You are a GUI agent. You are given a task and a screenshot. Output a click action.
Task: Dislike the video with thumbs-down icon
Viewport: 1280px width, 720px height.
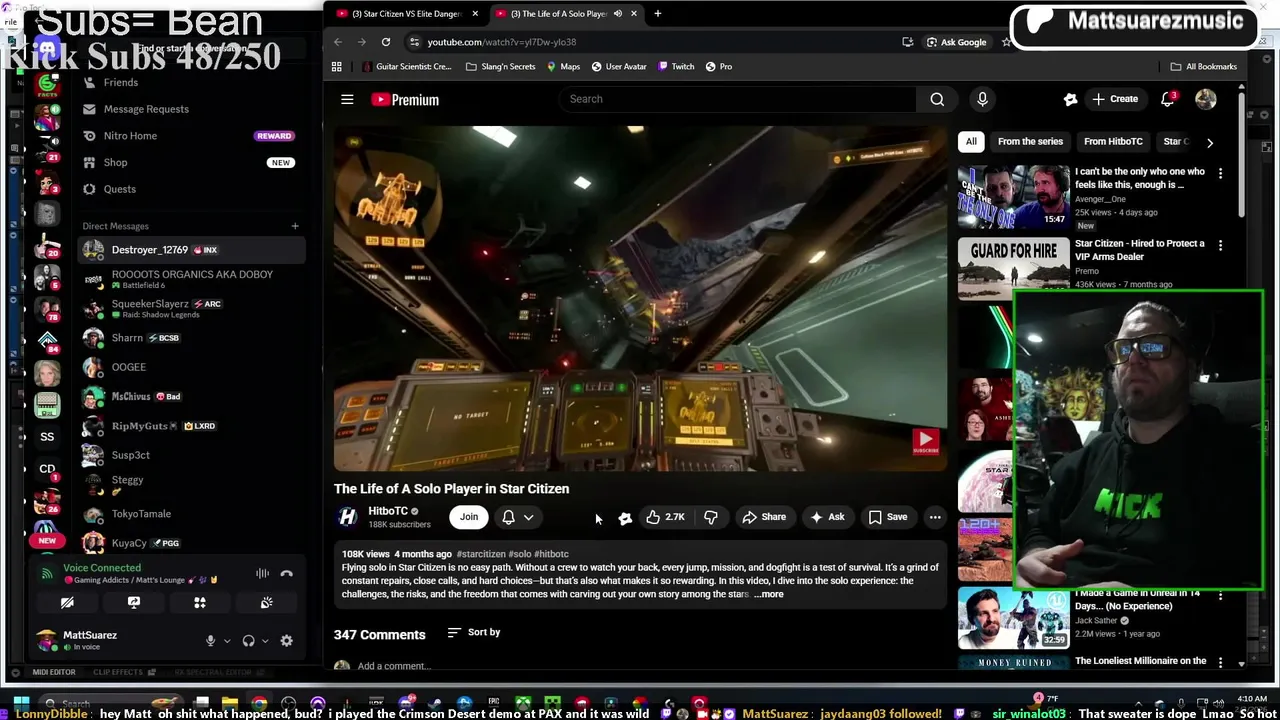tap(711, 517)
